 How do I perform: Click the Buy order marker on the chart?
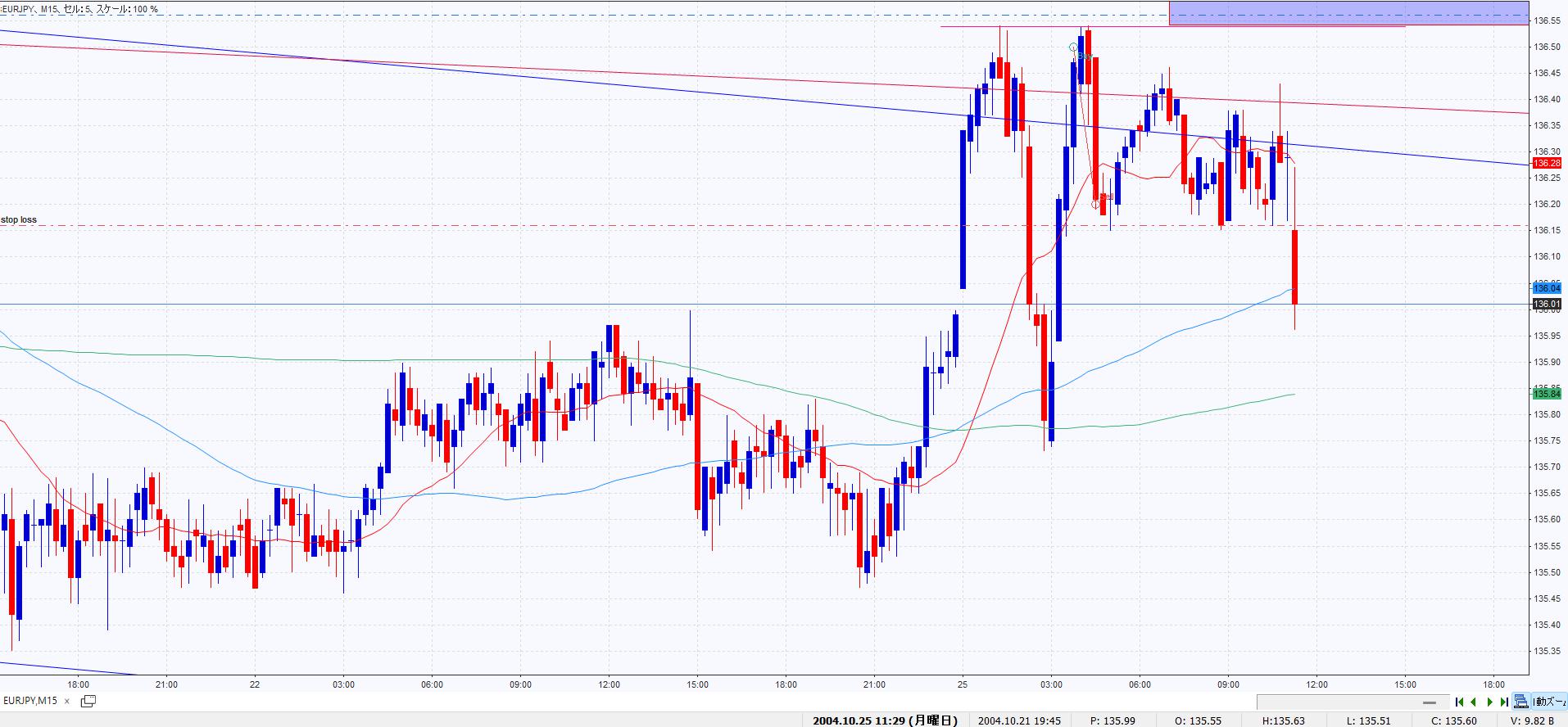pos(1075,48)
